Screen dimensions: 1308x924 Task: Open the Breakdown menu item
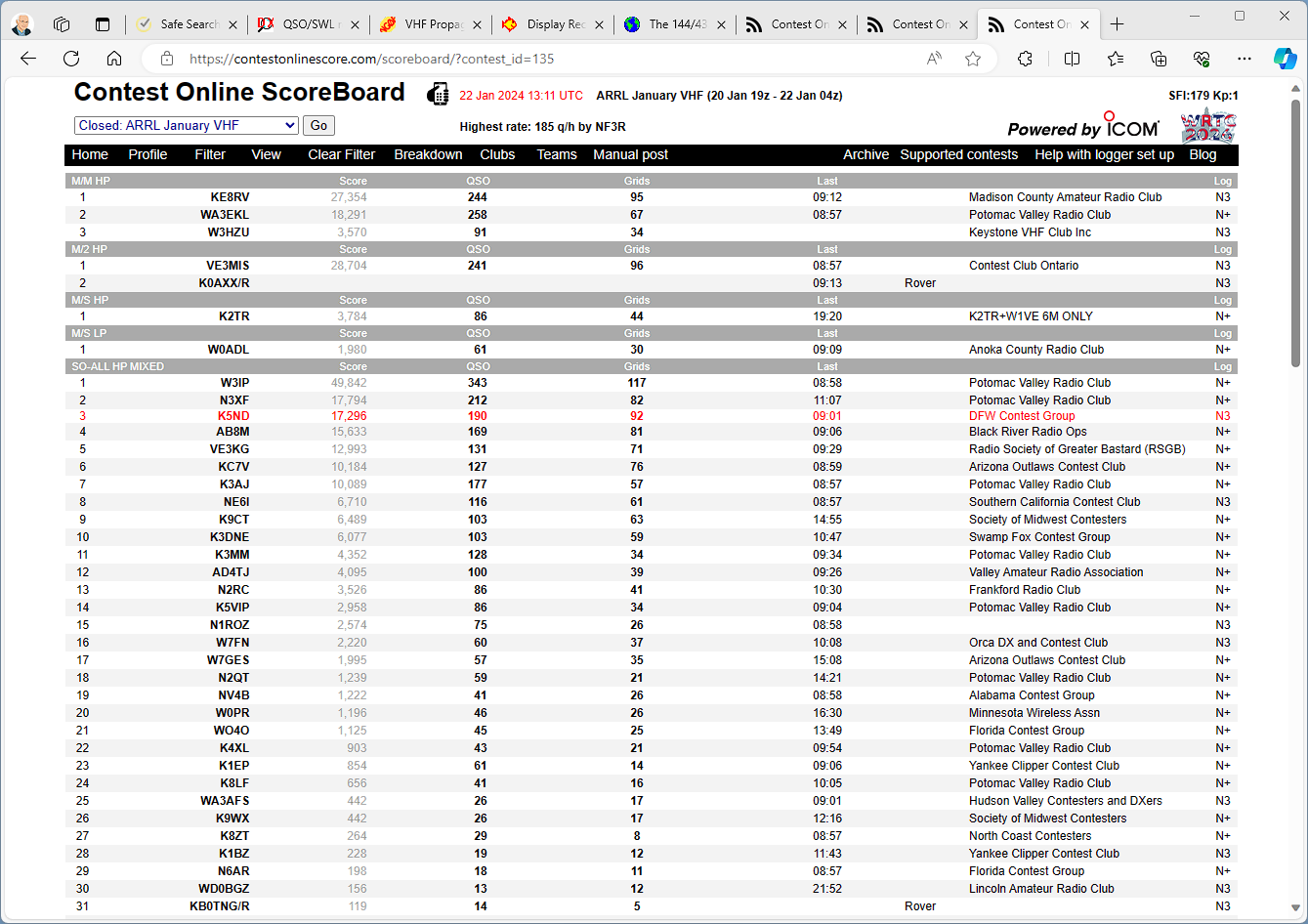point(428,154)
